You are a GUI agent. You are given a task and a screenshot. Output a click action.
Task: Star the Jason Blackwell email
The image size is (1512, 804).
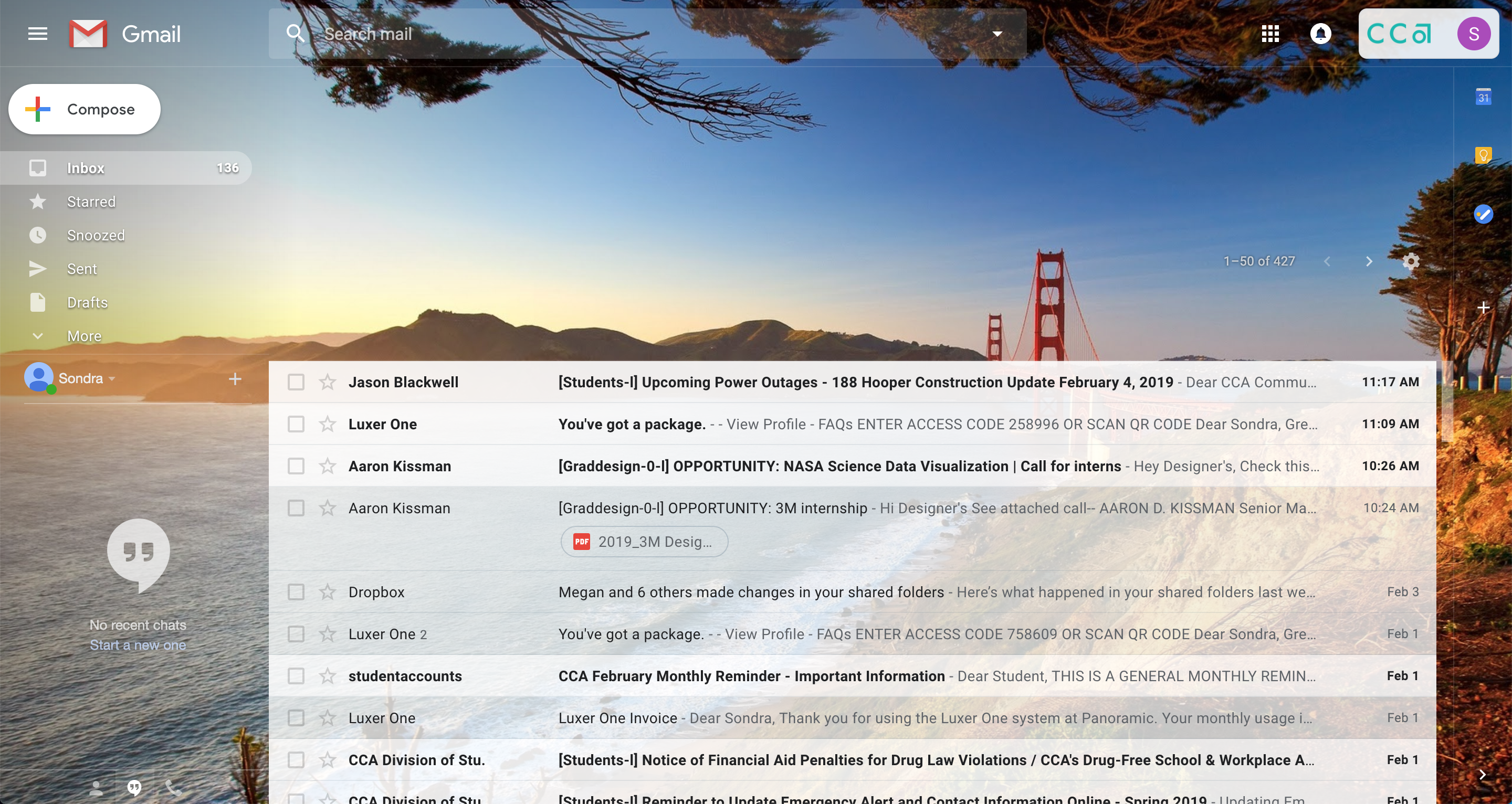click(x=328, y=383)
